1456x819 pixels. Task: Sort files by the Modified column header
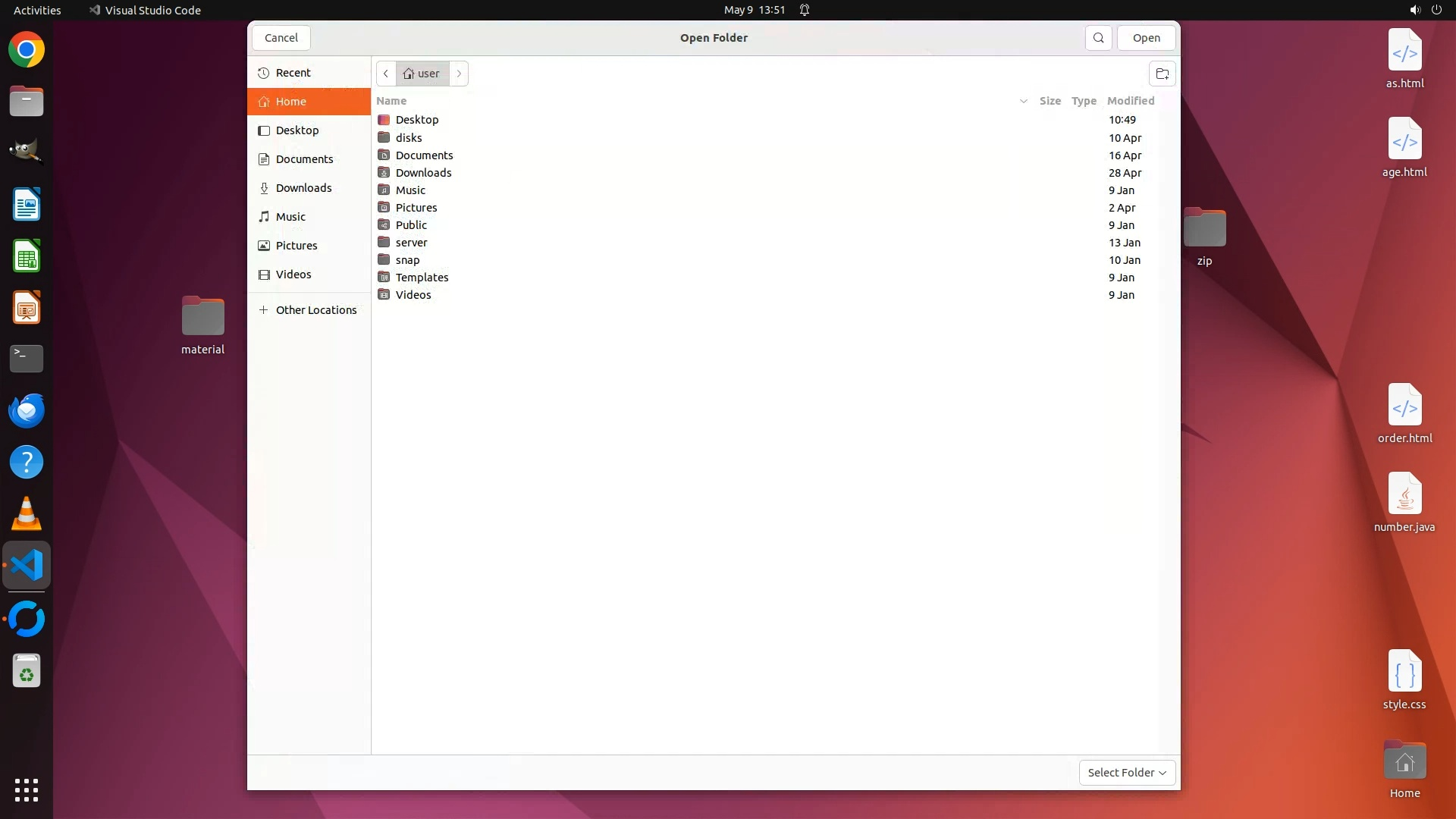1130,101
